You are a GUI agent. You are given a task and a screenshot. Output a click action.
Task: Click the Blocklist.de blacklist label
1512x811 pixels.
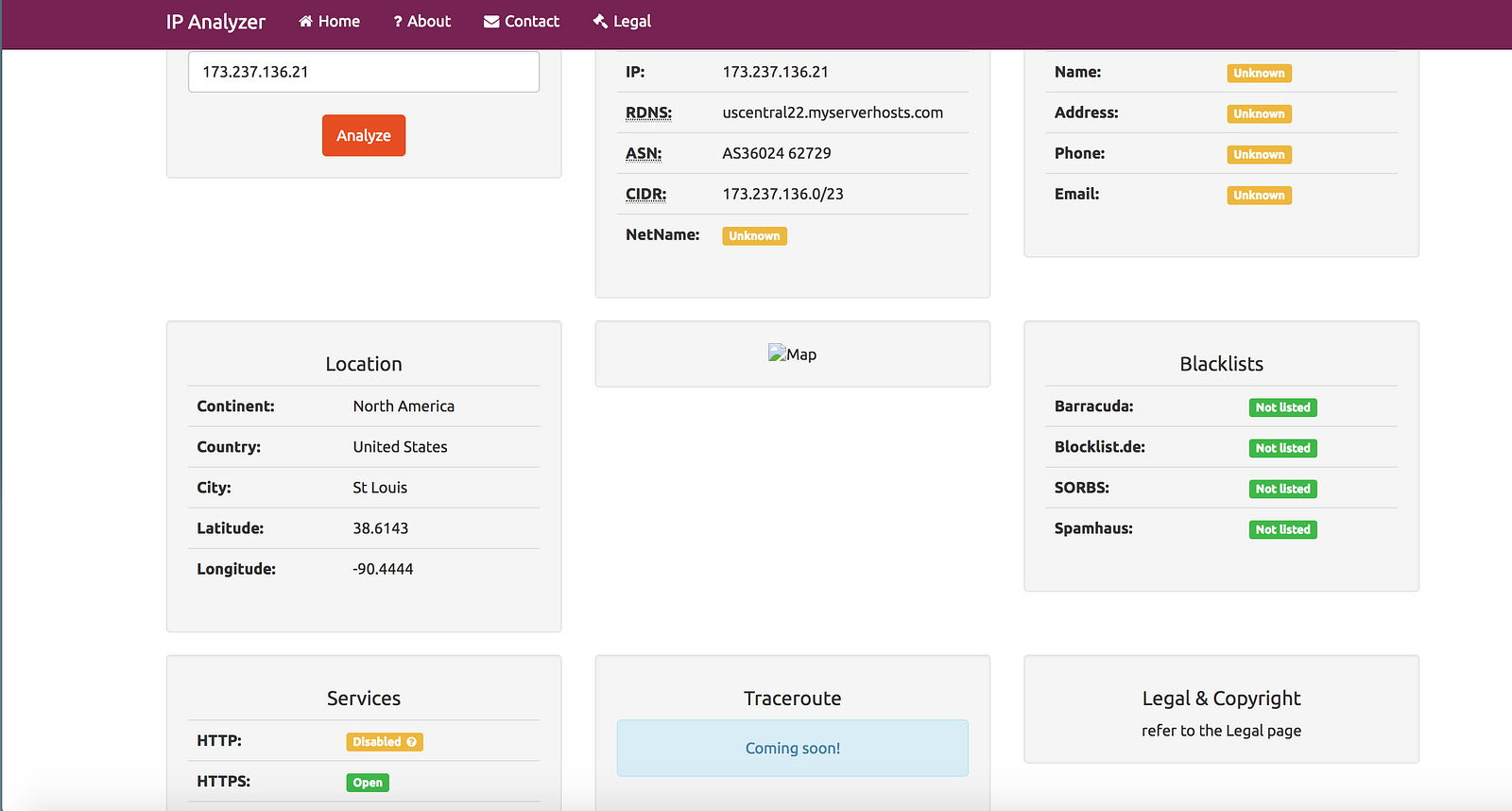[1100, 447]
